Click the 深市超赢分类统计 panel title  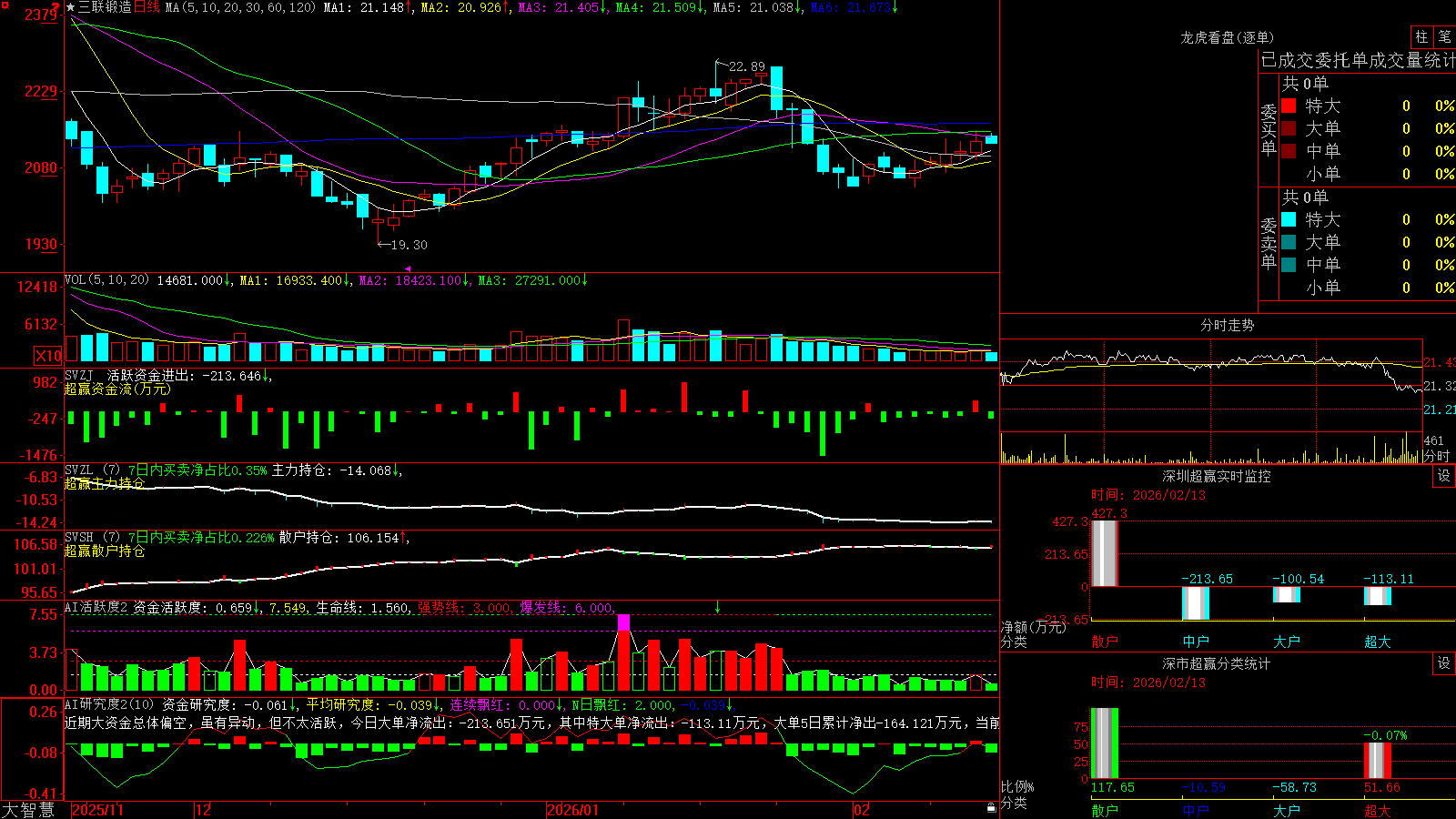click(x=1217, y=663)
